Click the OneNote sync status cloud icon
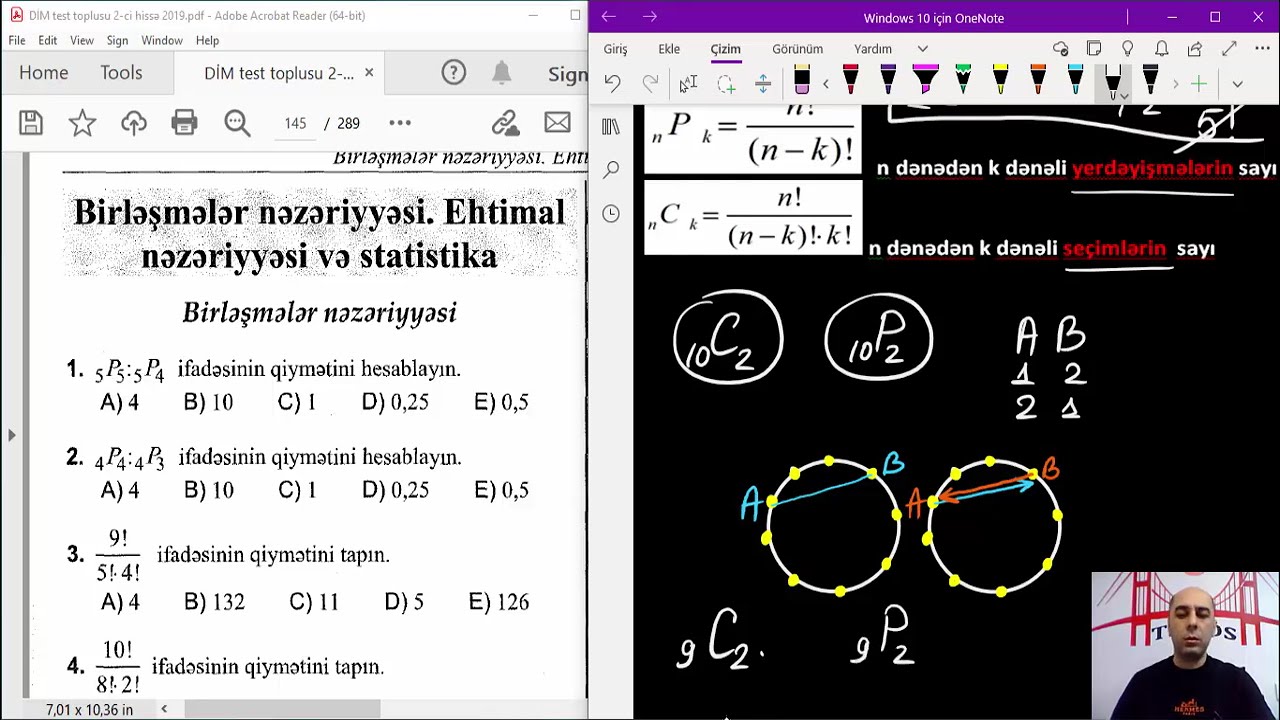This screenshot has height=720, width=1280. click(1061, 49)
